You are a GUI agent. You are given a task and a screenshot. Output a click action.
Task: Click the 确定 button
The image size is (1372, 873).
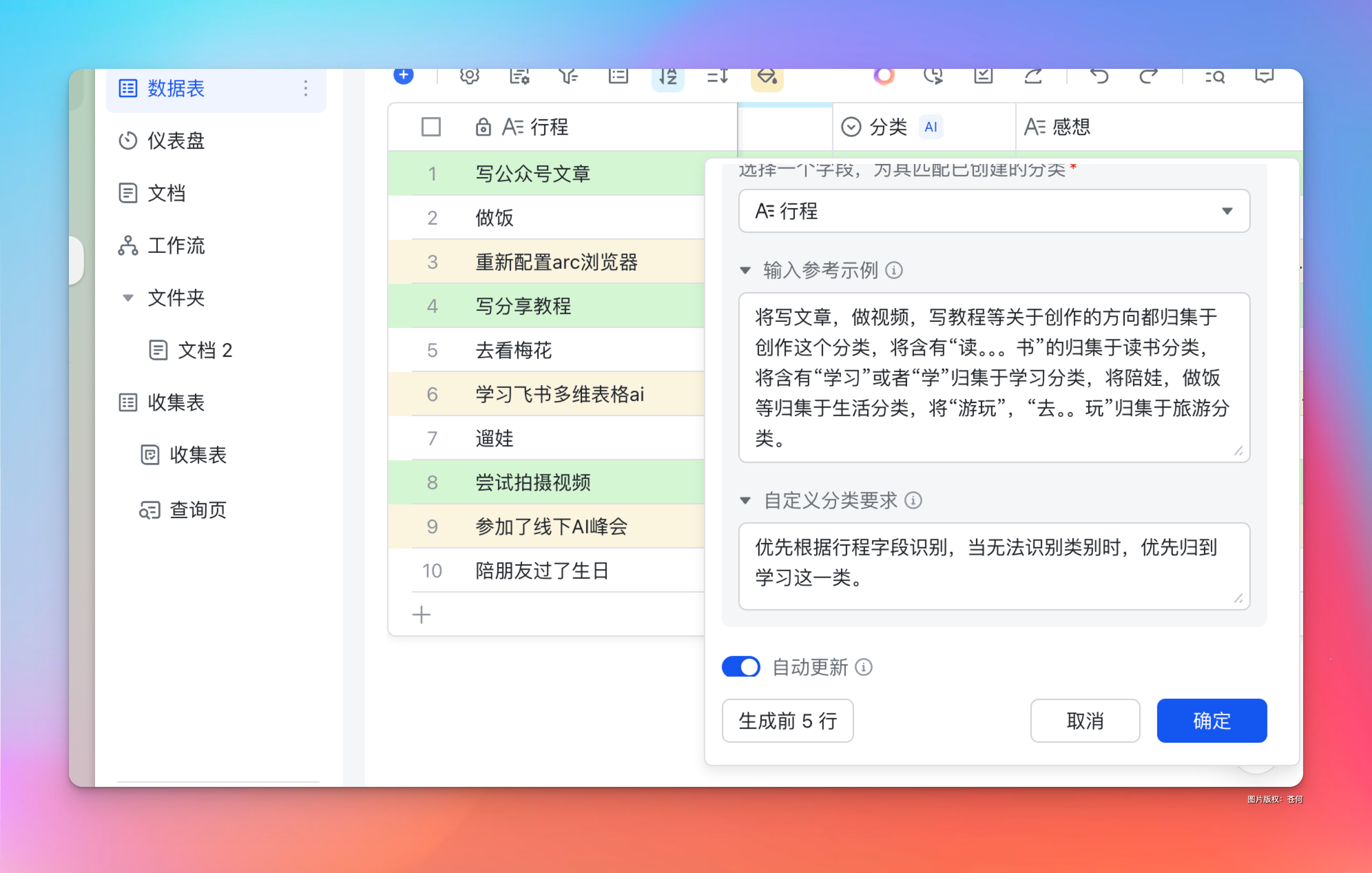(x=1211, y=721)
